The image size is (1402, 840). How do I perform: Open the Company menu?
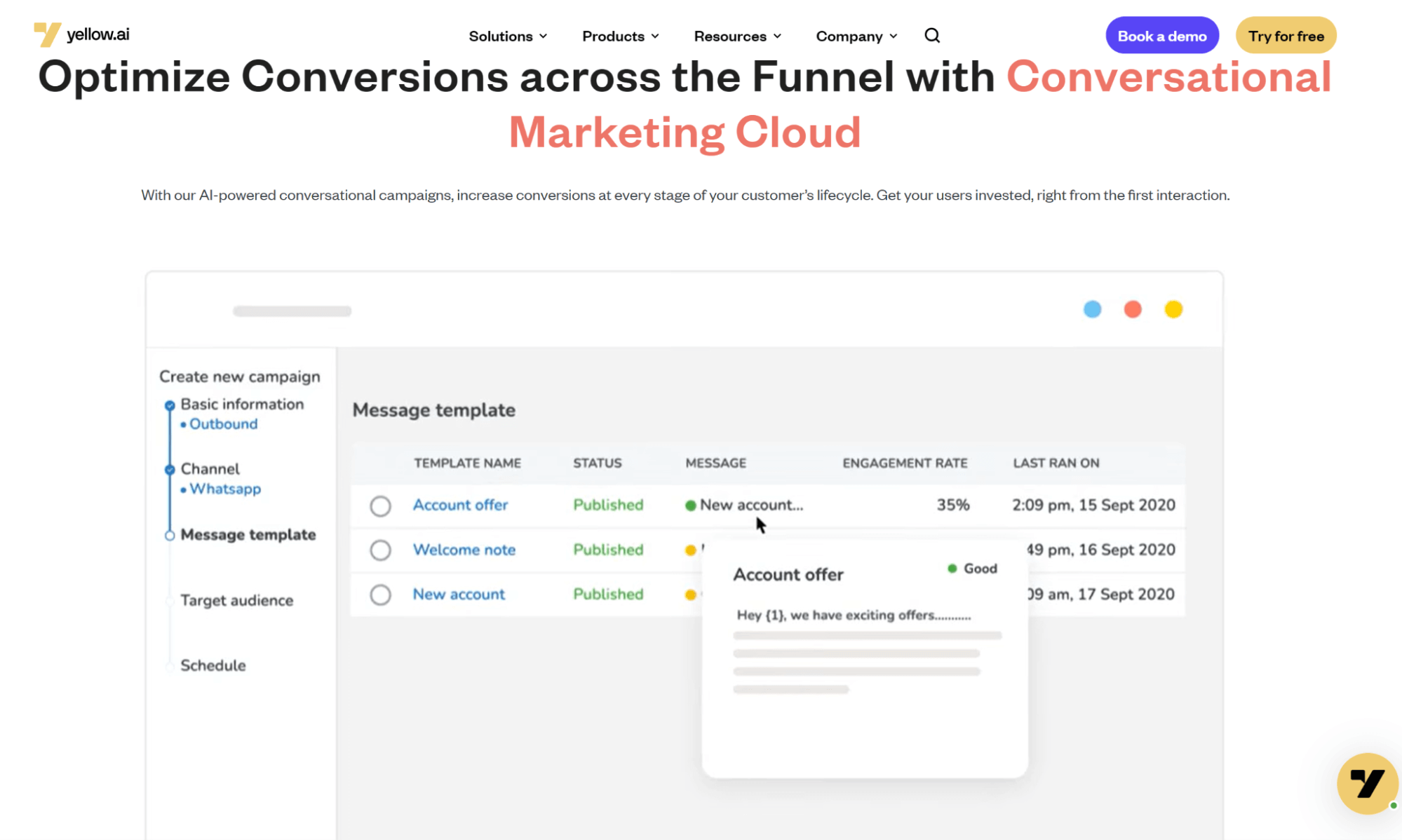(856, 36)
